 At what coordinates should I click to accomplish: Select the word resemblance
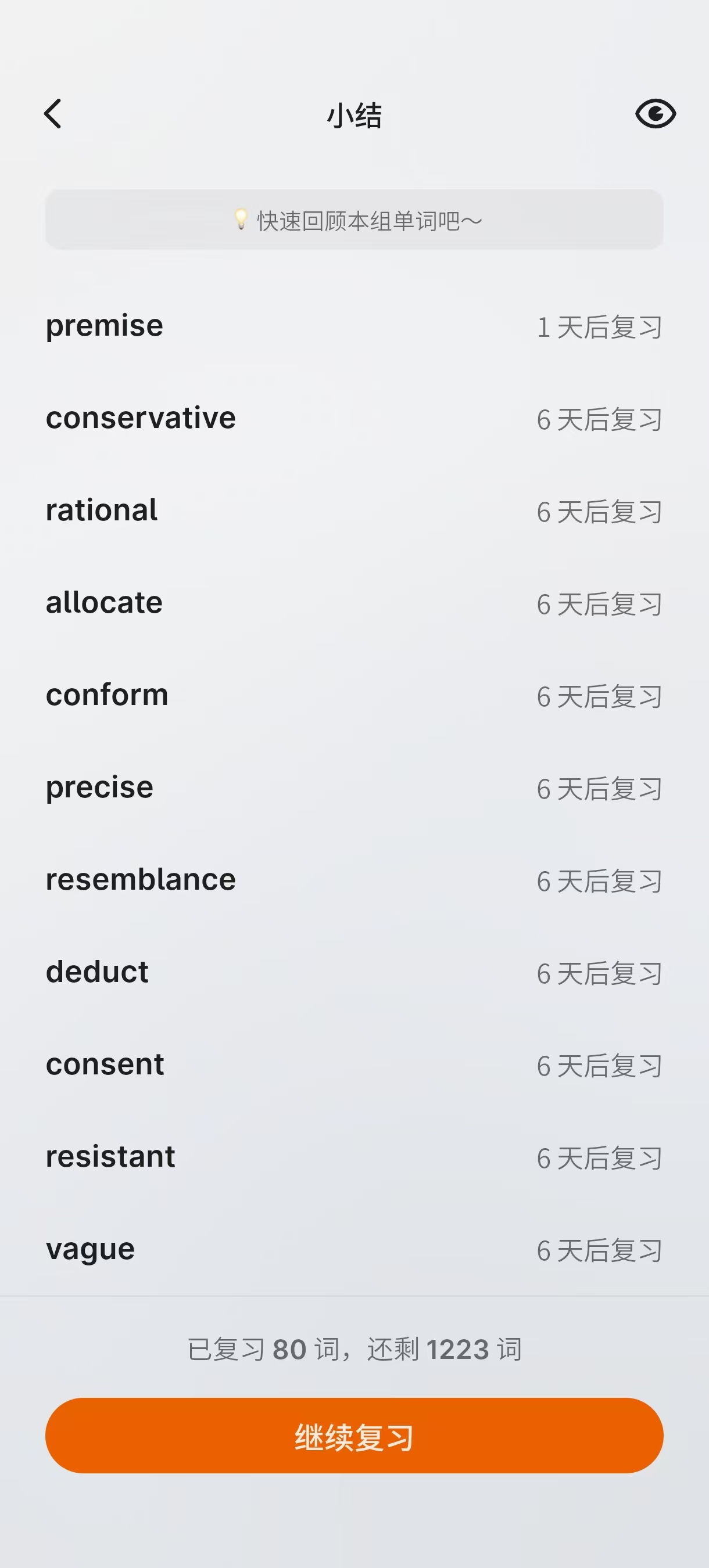click(141, 880)
